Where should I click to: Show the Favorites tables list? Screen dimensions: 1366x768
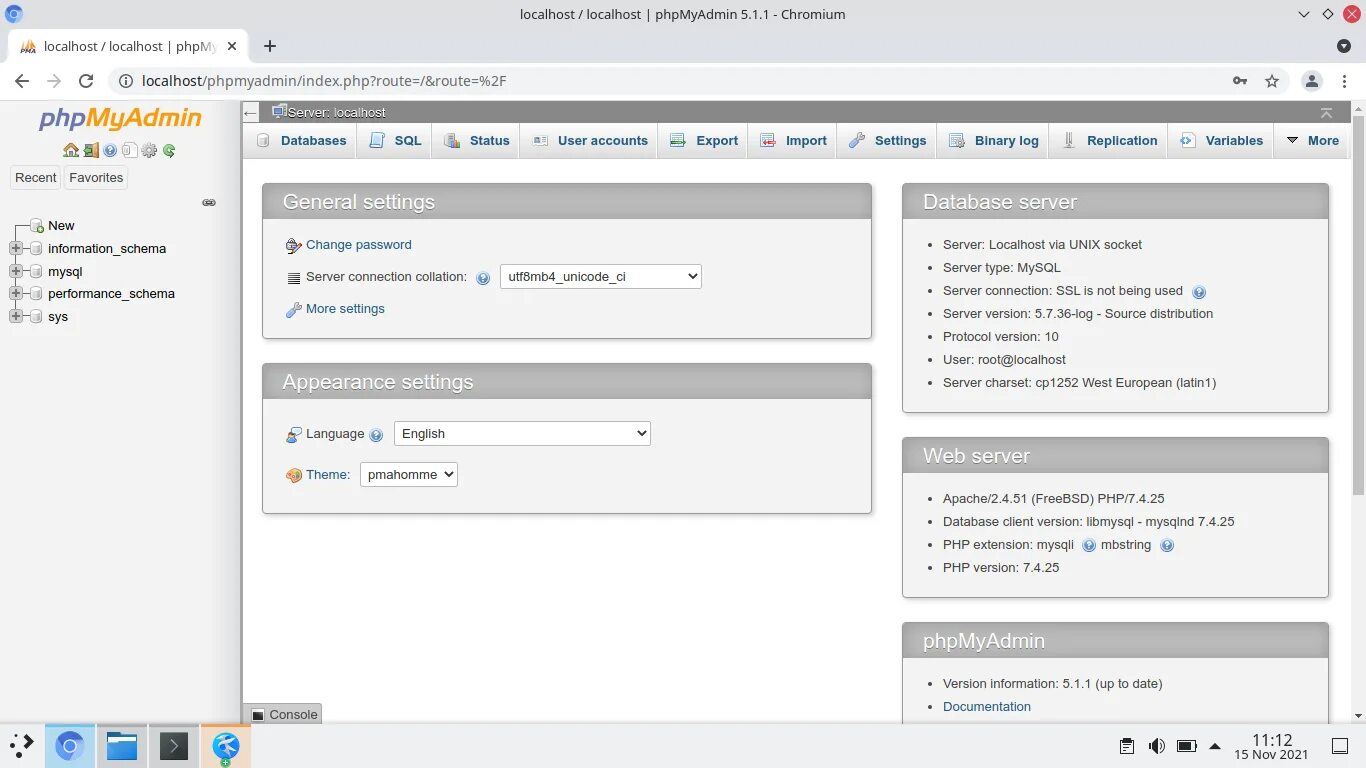[x=96, y=178]
